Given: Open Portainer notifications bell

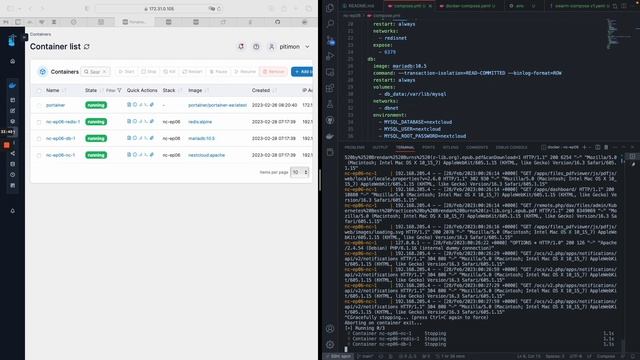Looking at the screenshot, I should (241, 47).
